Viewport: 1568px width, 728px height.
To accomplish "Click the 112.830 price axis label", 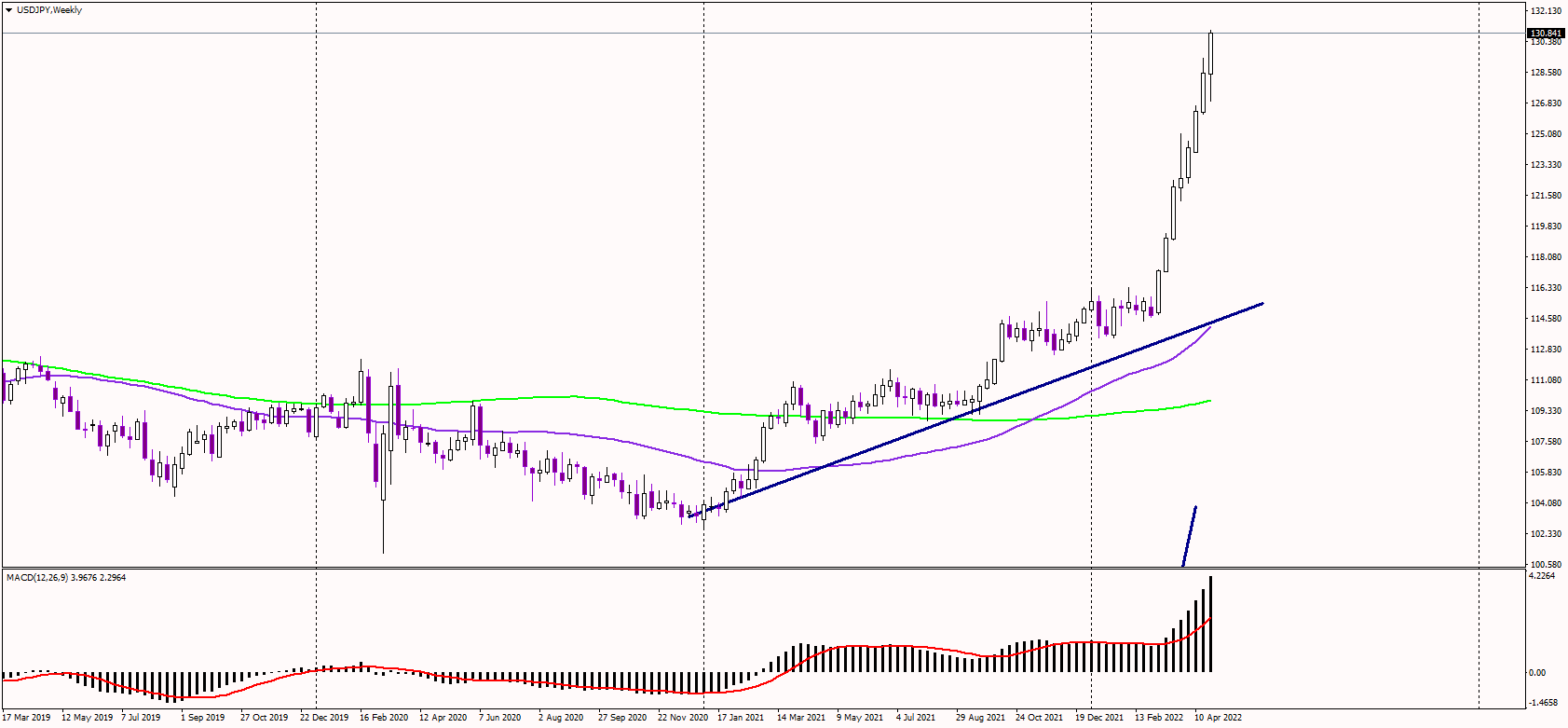I will point(1546,350).
